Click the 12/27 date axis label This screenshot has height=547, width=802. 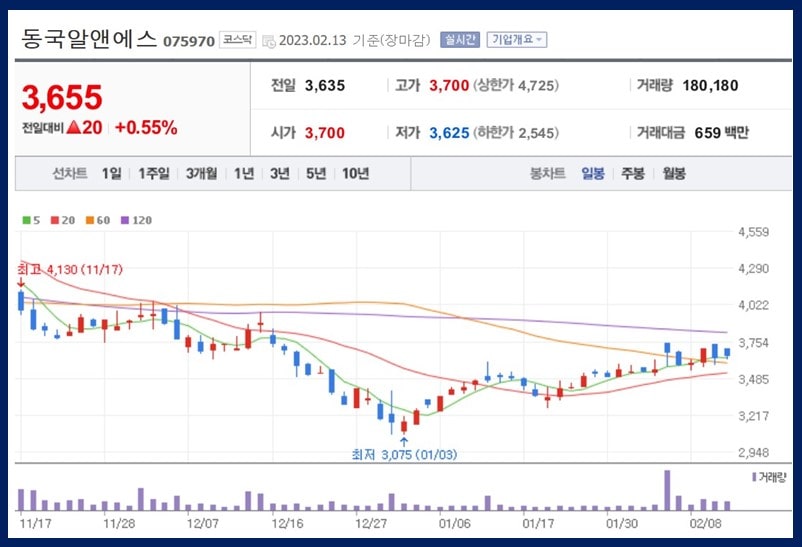[x=371, y=523]
